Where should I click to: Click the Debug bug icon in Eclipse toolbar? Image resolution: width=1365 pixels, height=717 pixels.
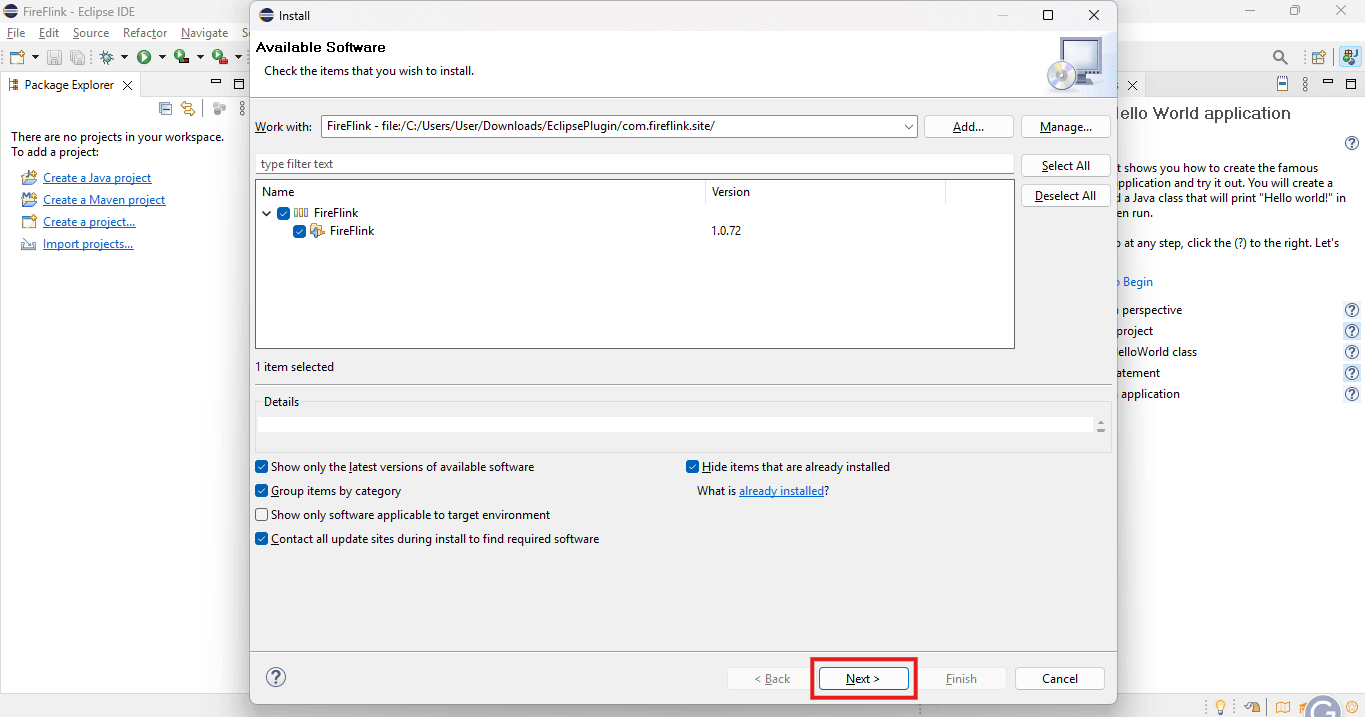click(106, 57)
